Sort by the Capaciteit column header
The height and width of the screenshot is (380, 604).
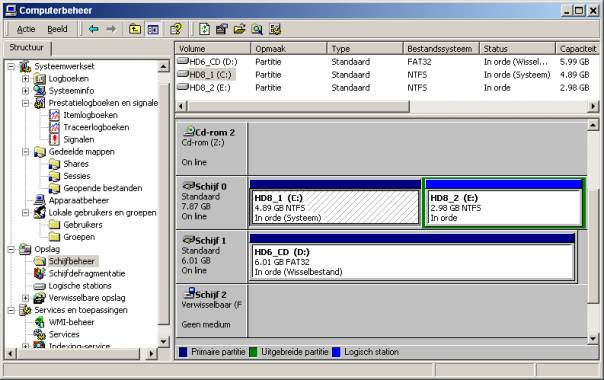(x=577, y=49)
